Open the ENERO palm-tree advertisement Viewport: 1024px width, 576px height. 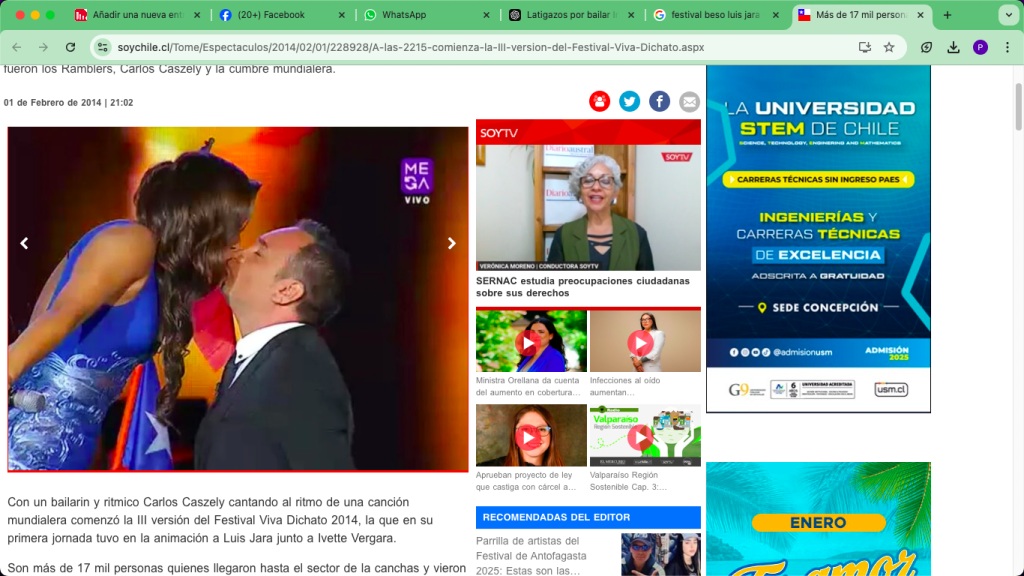click(x=818, y=519)
